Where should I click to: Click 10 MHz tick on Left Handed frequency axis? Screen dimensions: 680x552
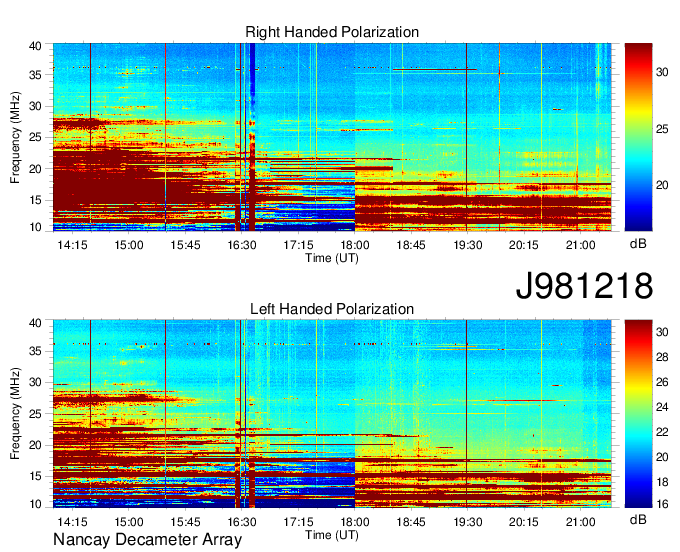[35, 503]
